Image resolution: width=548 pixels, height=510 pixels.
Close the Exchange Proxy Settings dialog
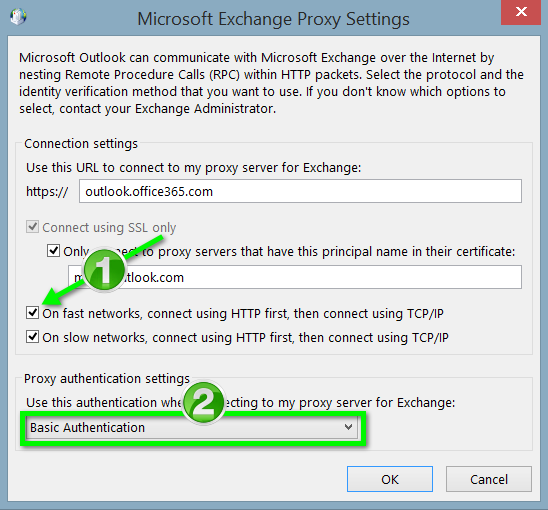click(521, 12)
